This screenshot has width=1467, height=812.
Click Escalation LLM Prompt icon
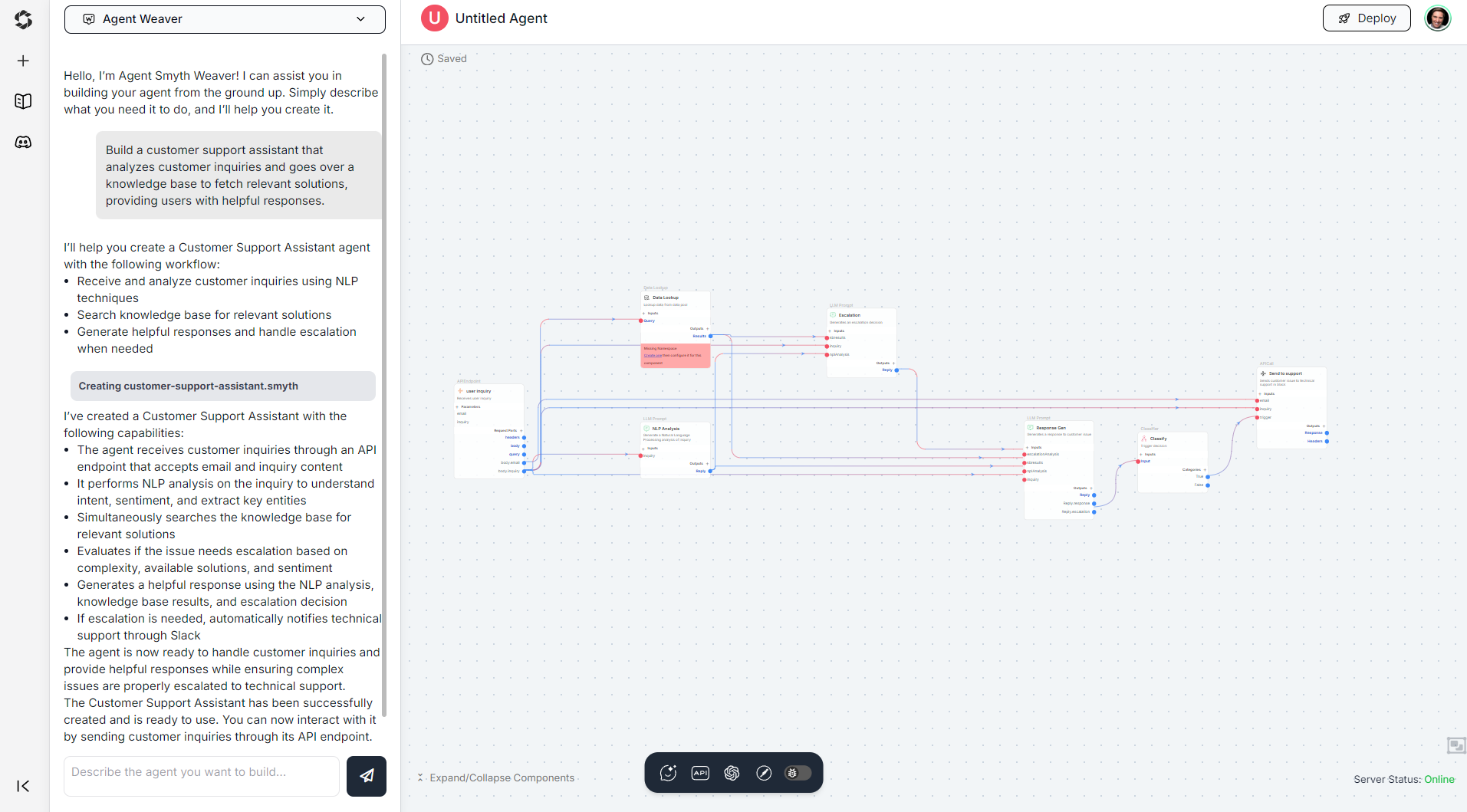tap(833, 315)
